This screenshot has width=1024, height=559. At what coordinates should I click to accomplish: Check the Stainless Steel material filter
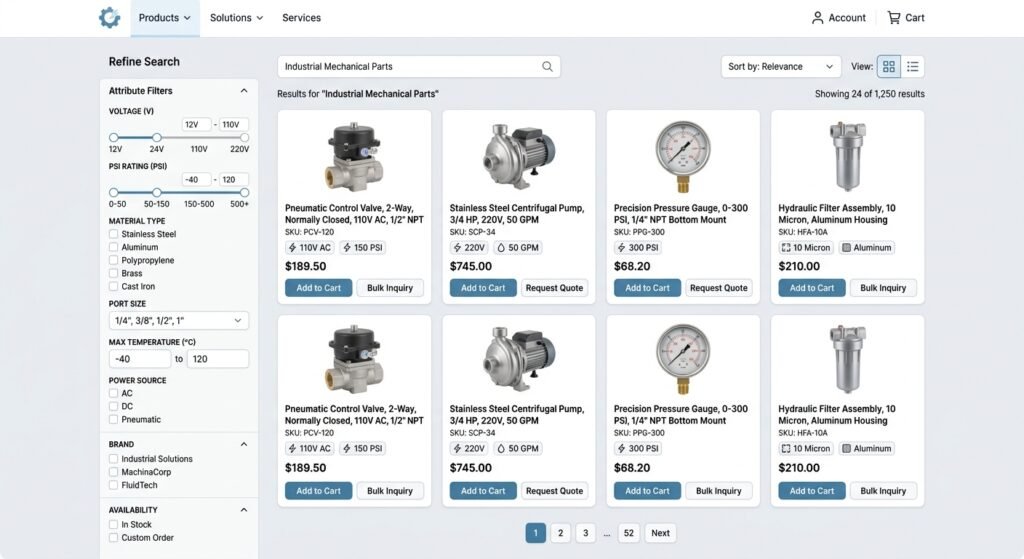point(114,234)
